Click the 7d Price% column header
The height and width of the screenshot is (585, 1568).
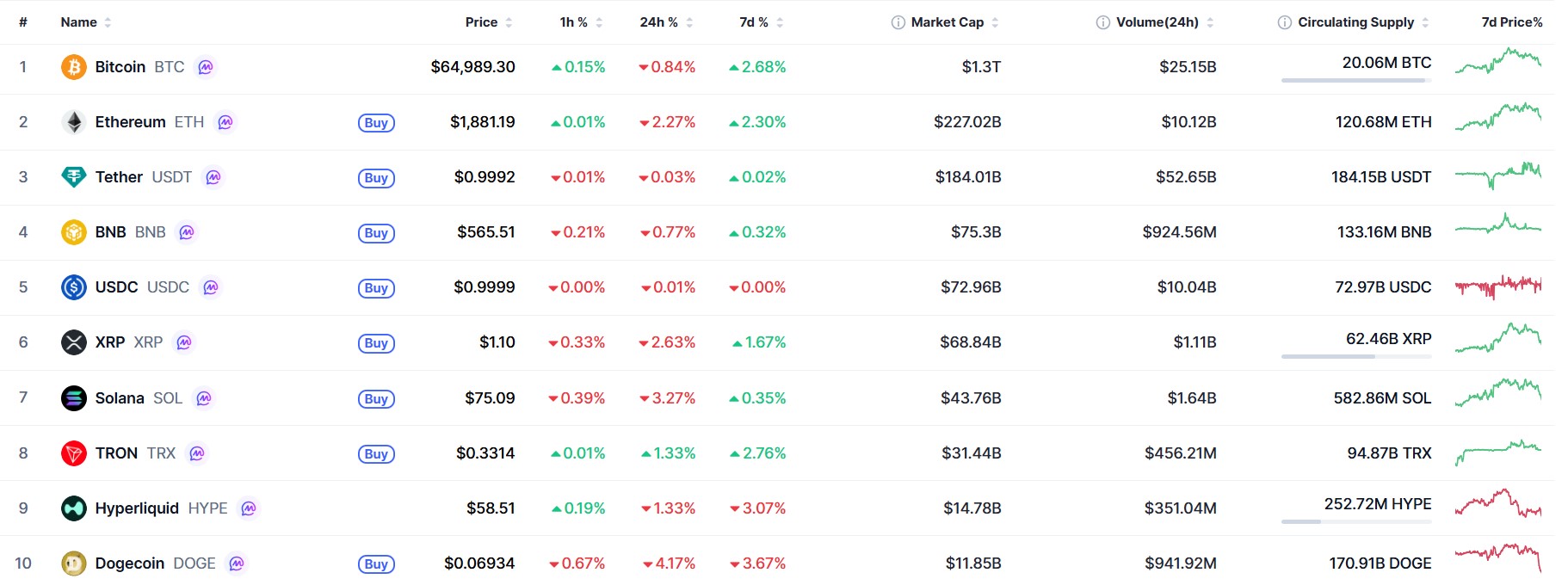pyautogui.click(x=1512, y=22)
